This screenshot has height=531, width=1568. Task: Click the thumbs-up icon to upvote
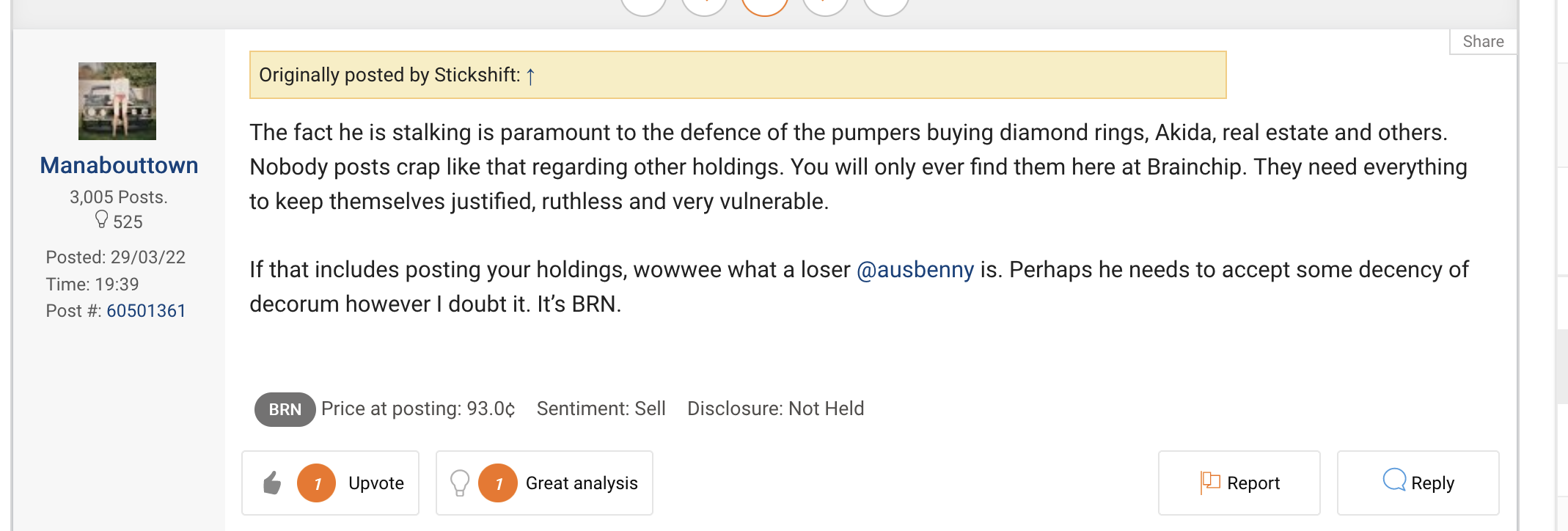(272, 483)
